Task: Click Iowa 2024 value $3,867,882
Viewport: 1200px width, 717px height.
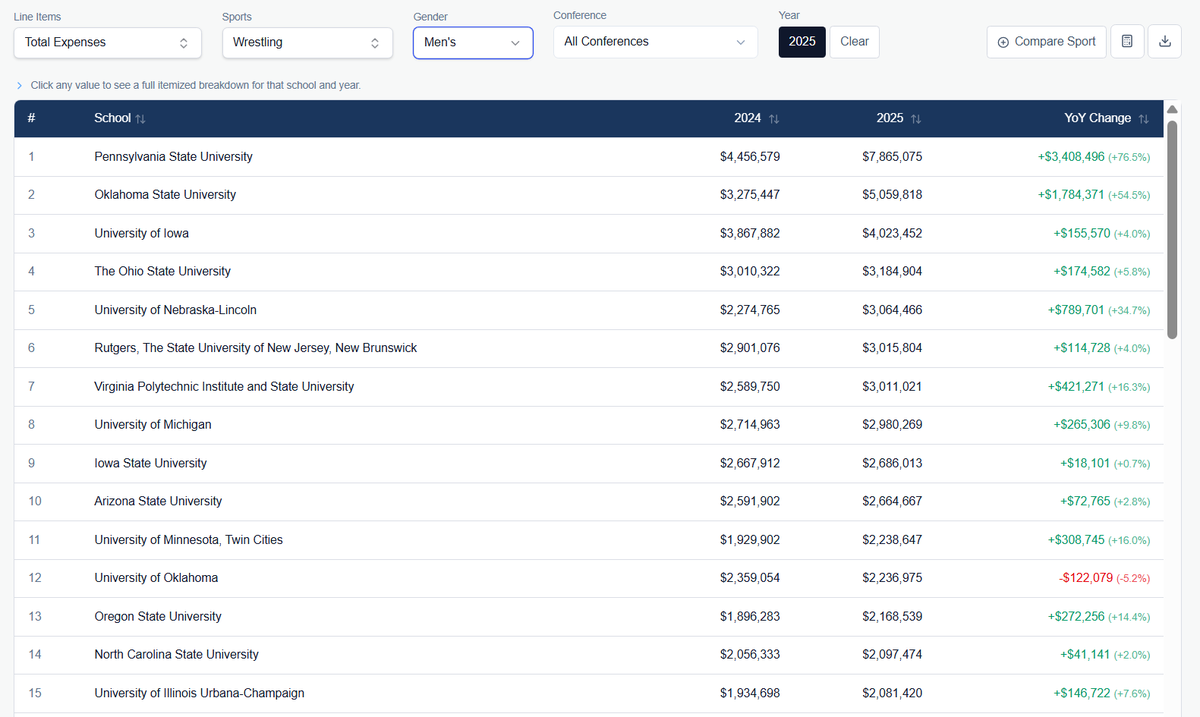Action: [750, 233]
